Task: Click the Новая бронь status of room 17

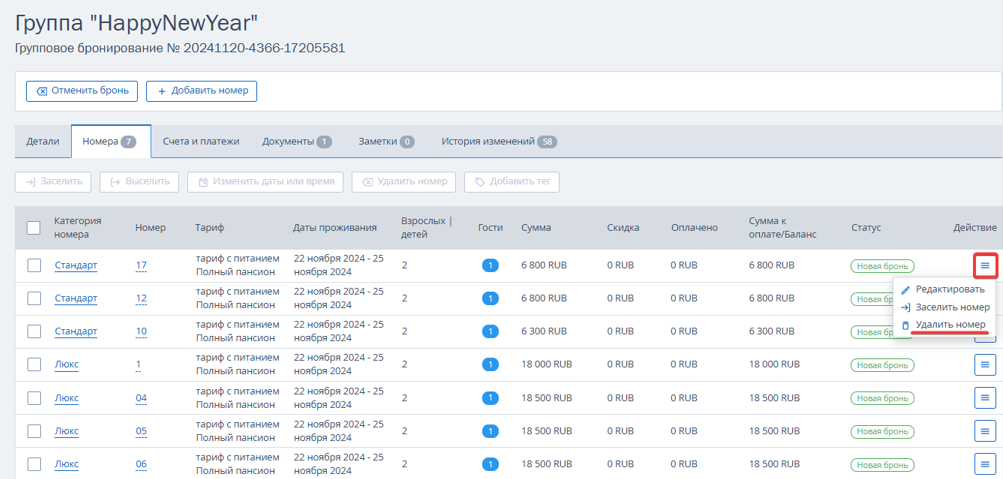Action: (882, 265)
